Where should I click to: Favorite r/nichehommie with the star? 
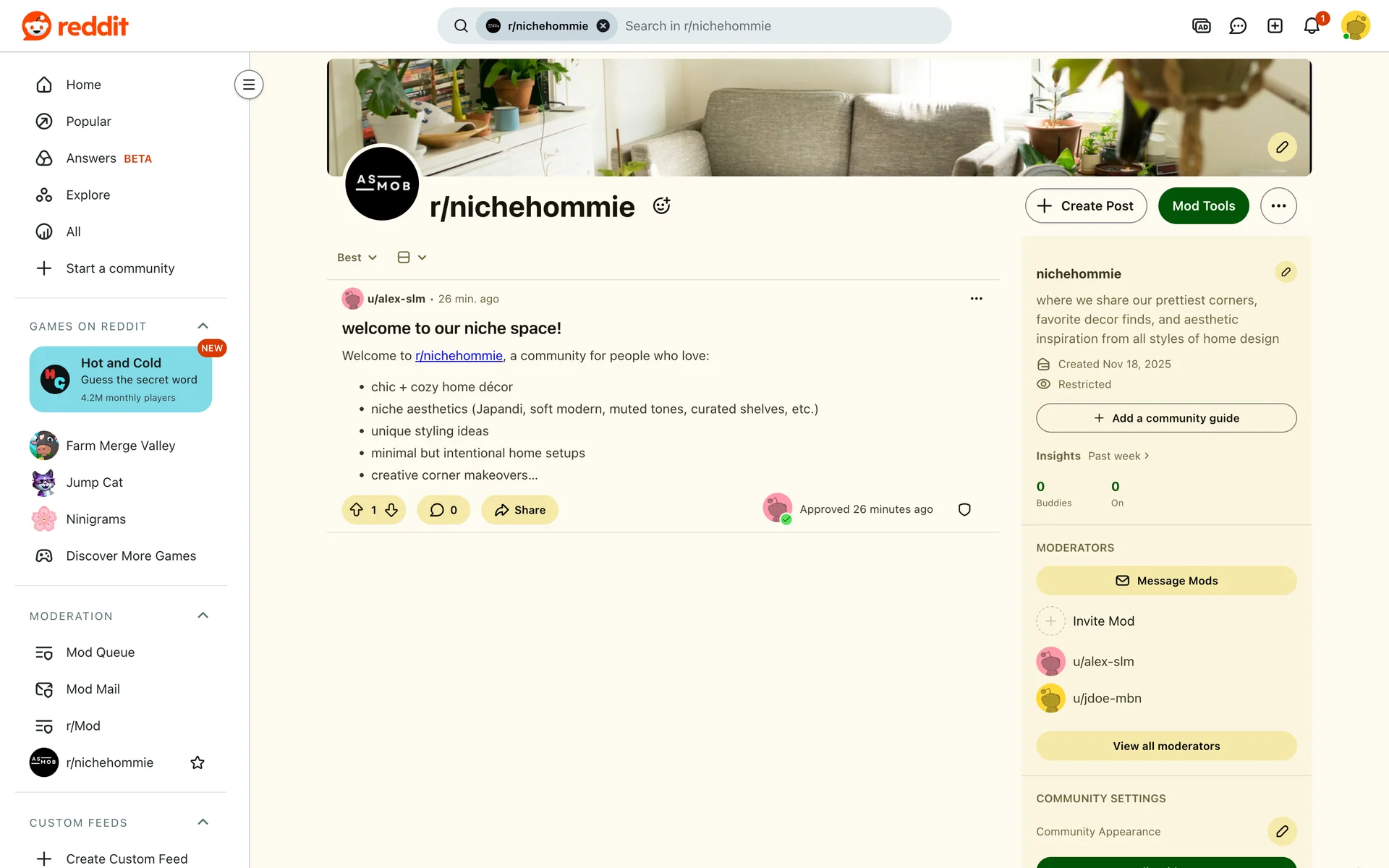tap(197, 762)
